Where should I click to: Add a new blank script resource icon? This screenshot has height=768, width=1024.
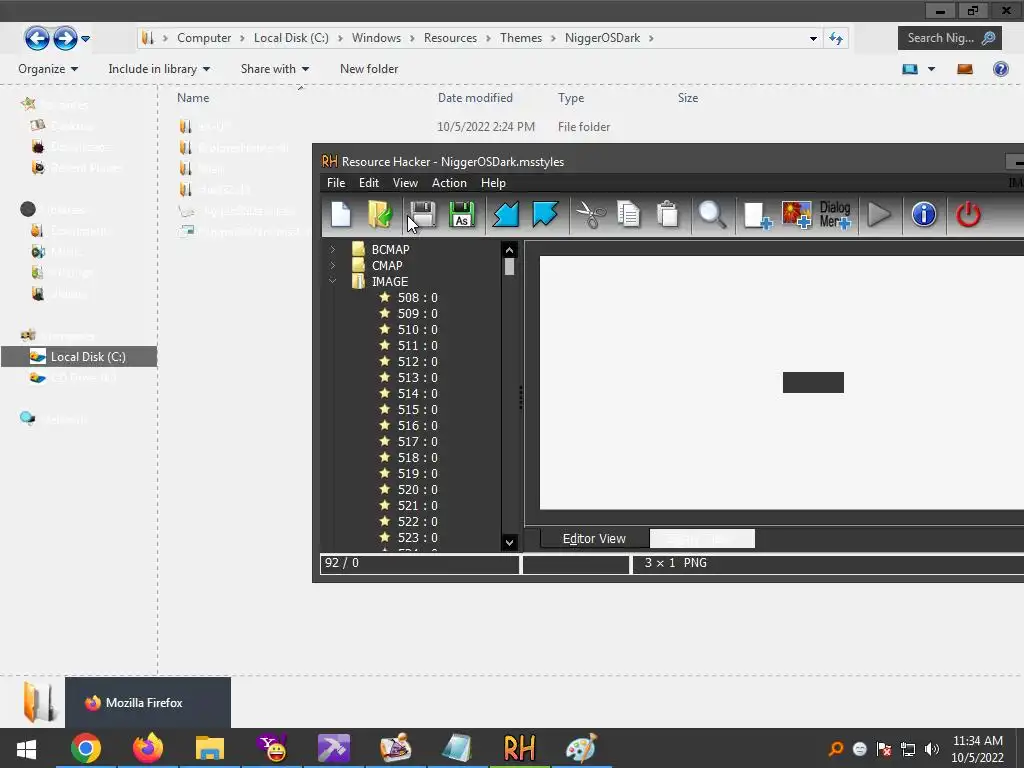pyautogui.click(x=758, y=216)
